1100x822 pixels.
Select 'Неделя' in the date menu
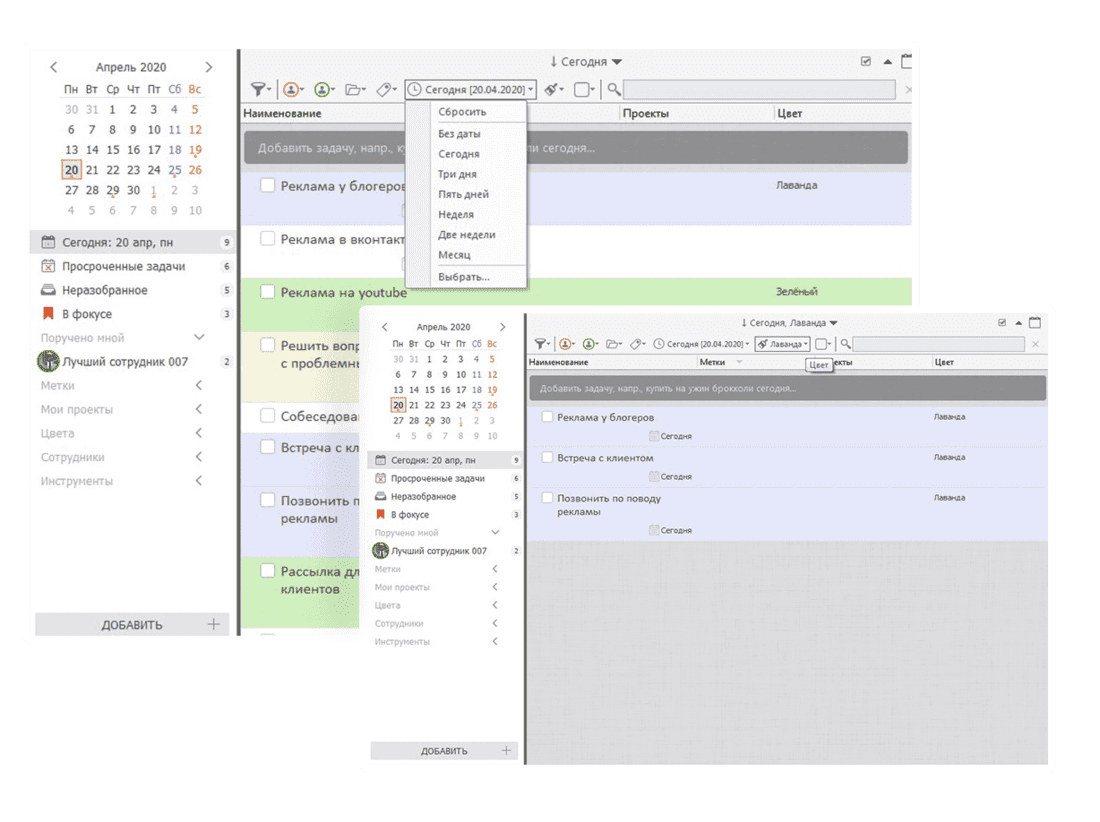coord(456,215)
